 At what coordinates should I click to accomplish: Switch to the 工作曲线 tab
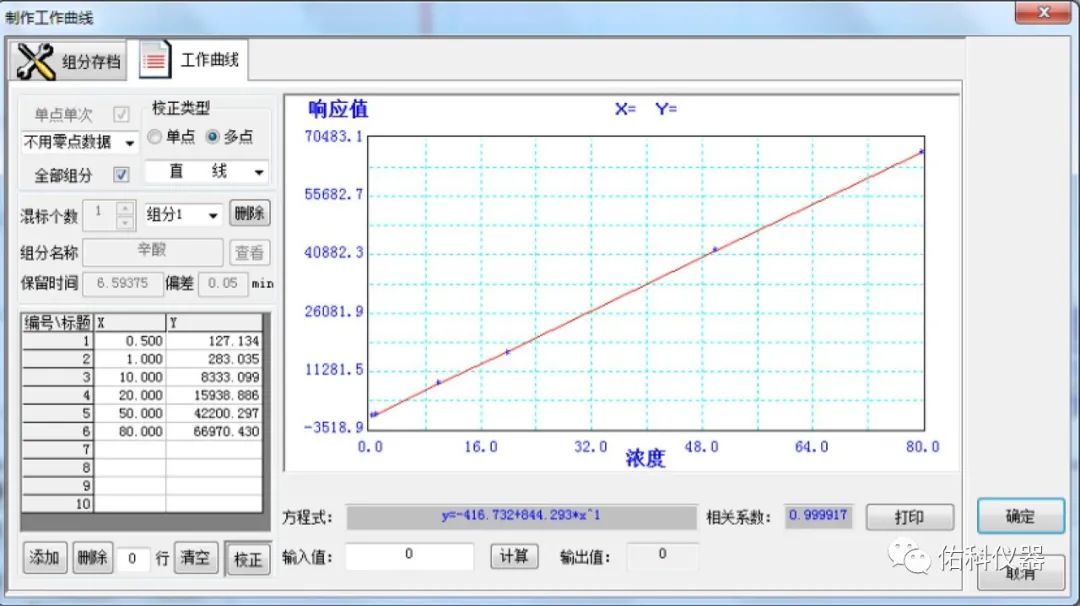tap(209, 60)
